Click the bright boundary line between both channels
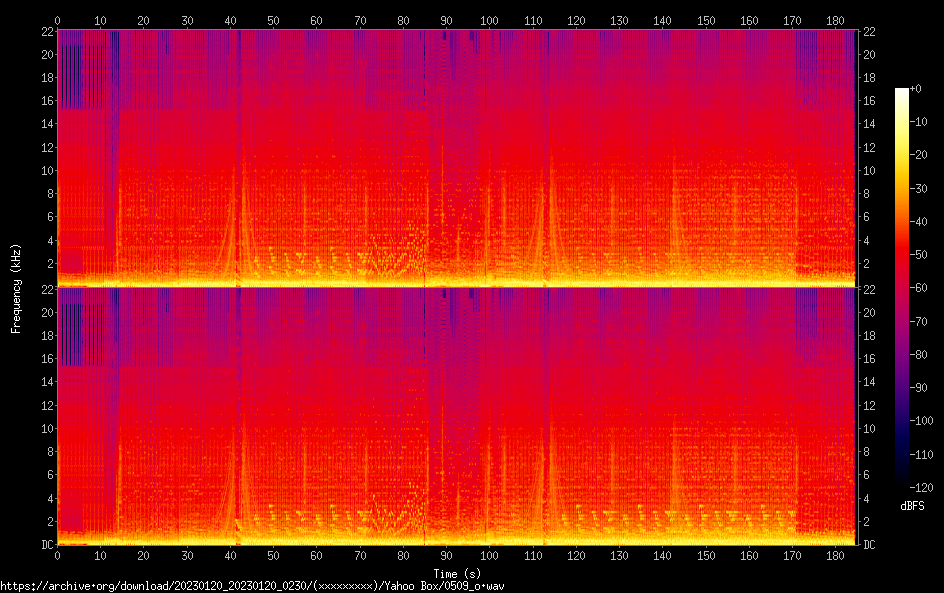 coord(456,286)
